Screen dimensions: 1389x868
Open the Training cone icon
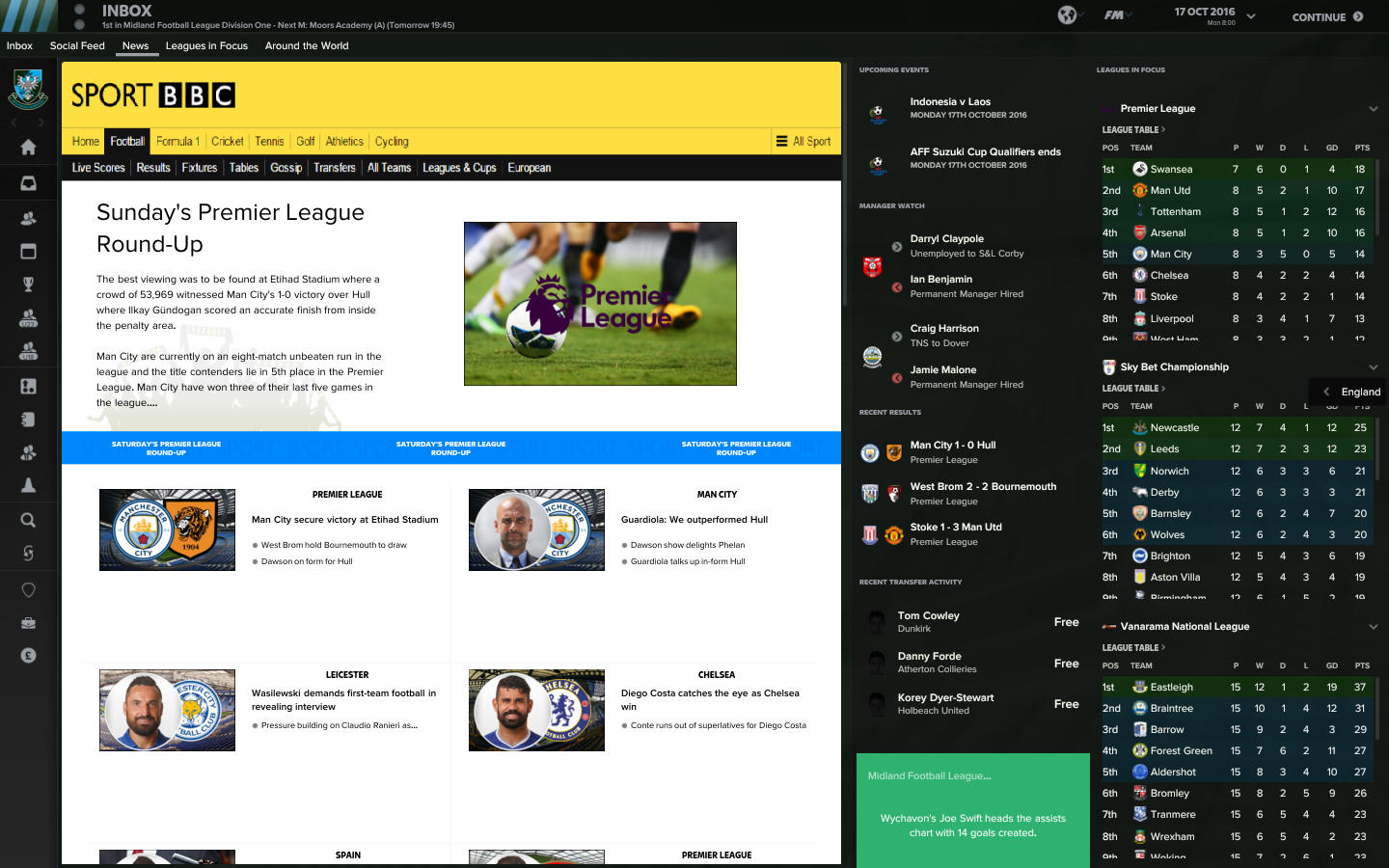(x=28, y=485)
